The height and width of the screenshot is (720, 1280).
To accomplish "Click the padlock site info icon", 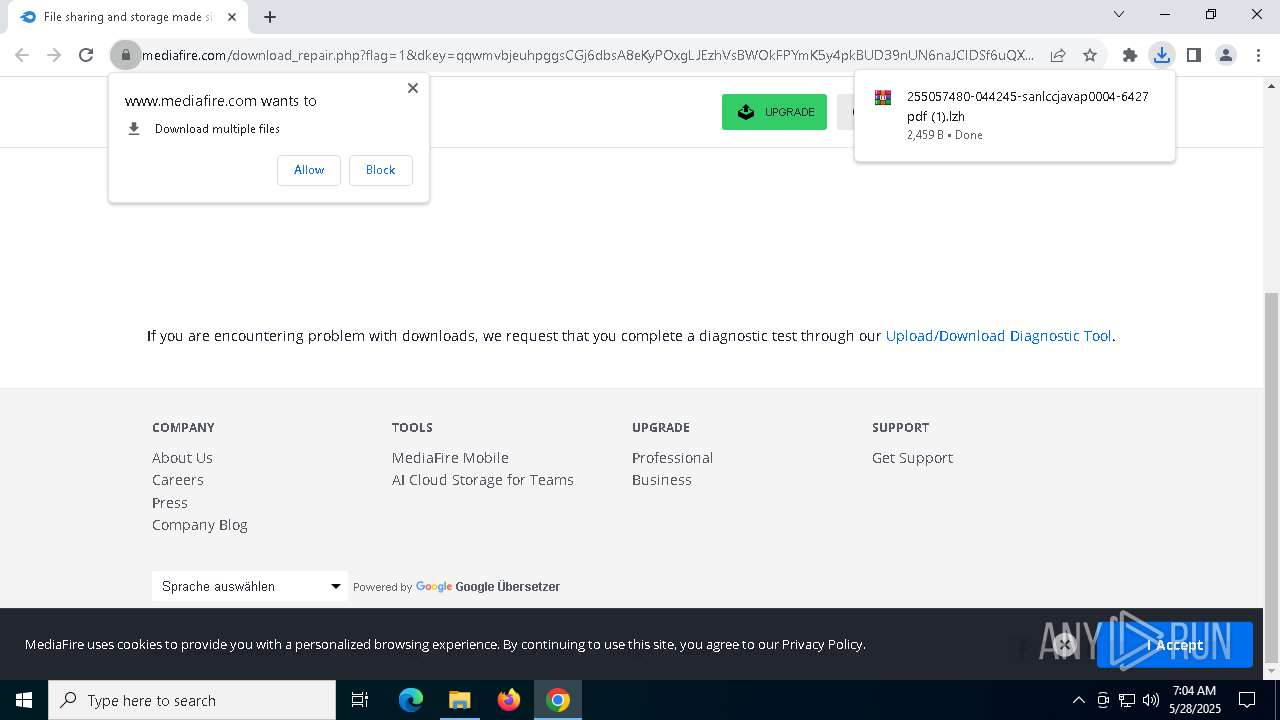I will click(x=126, y=55).
